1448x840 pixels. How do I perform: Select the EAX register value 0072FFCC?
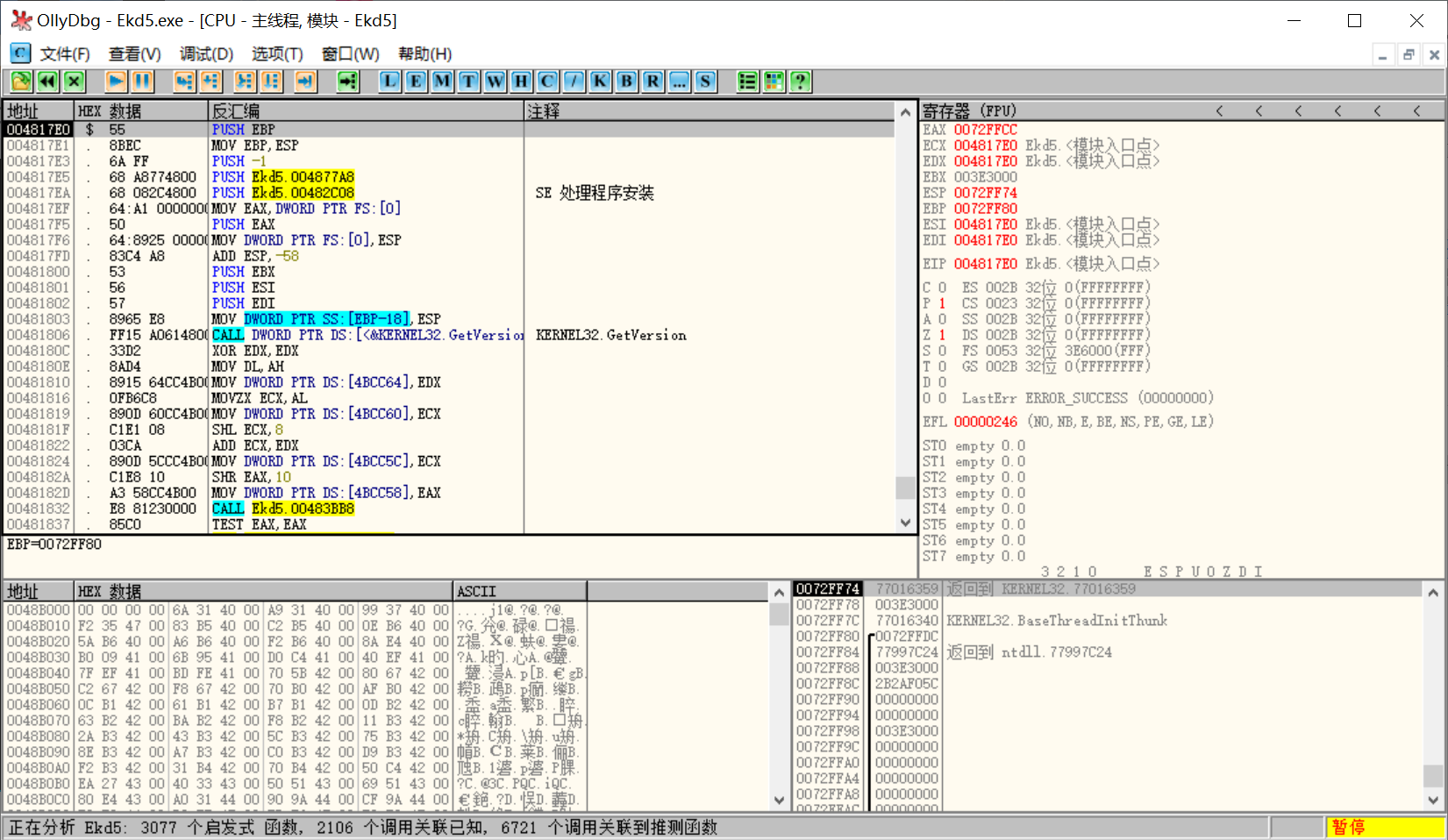click(x=986, y=130)
